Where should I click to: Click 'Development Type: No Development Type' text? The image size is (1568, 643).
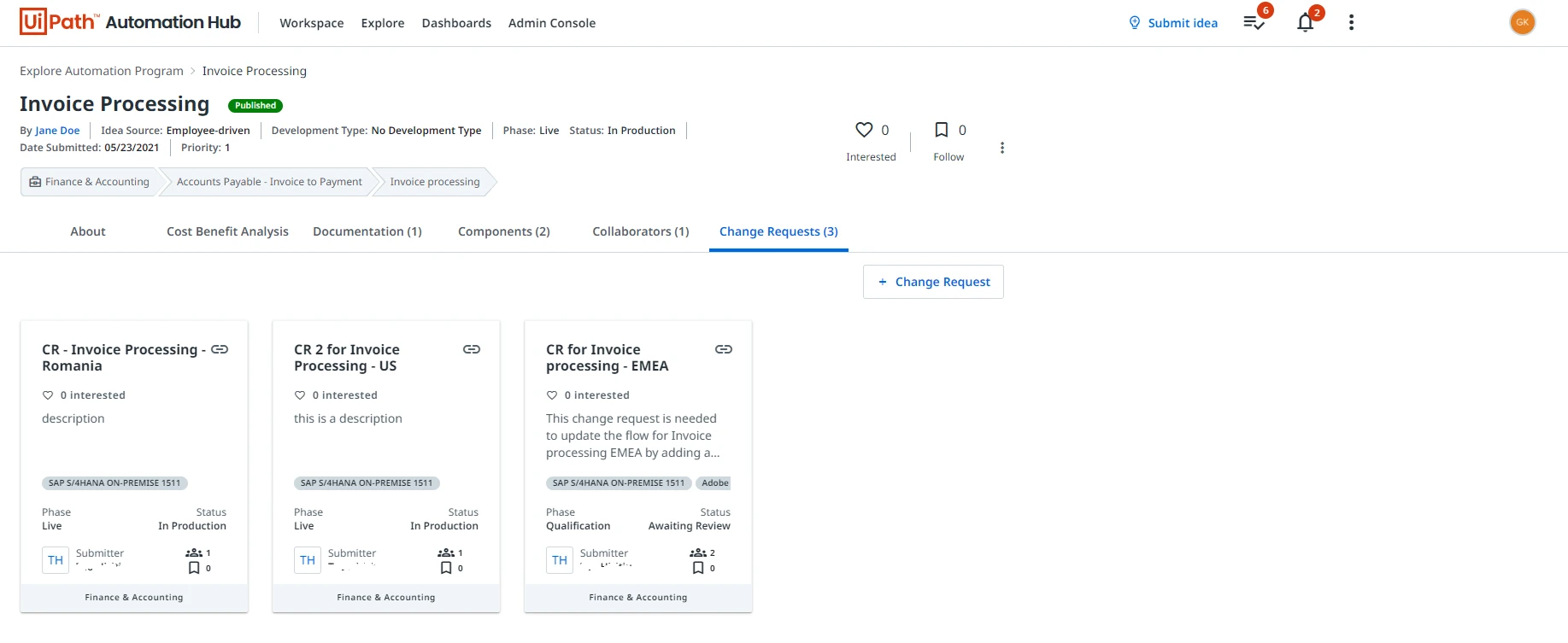377,131
